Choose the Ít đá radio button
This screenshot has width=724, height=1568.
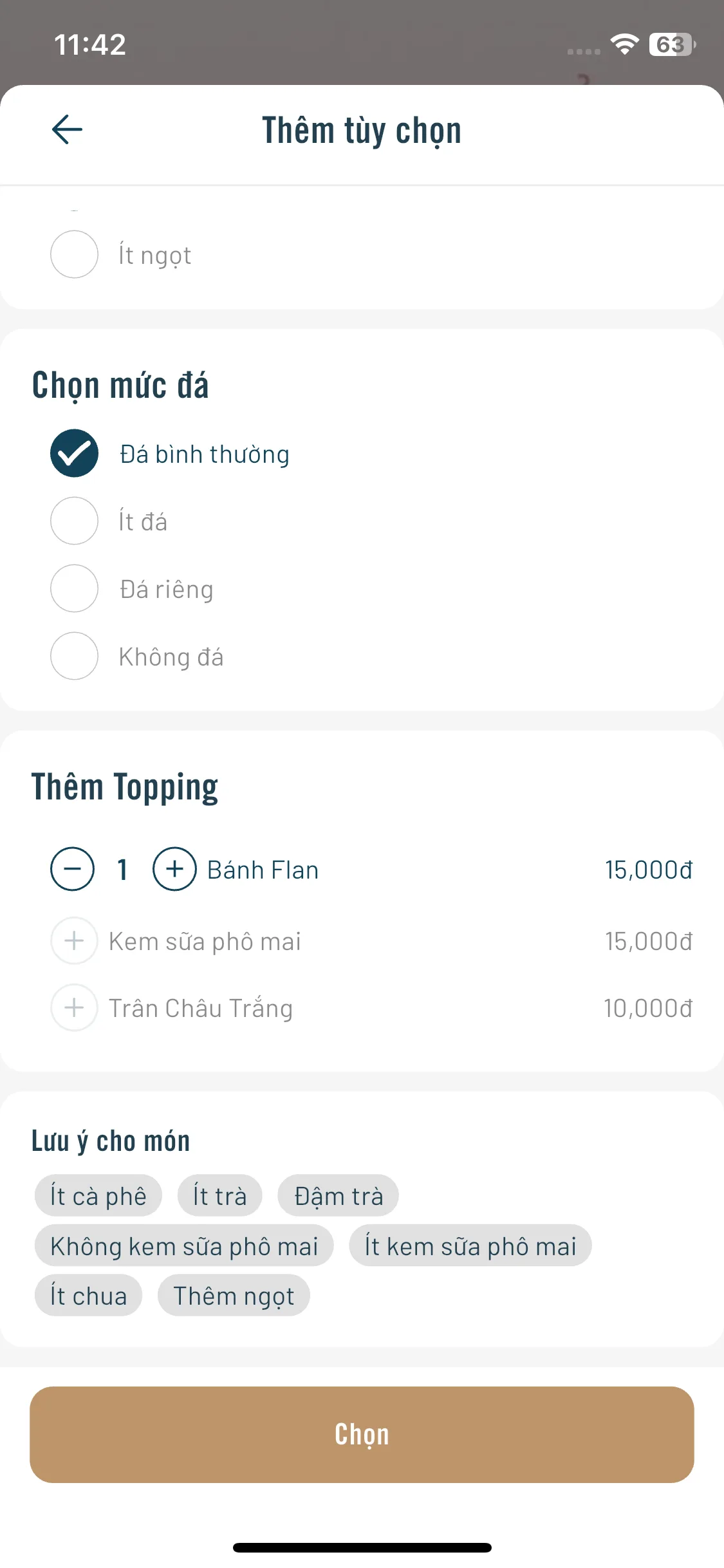point(75,521)
